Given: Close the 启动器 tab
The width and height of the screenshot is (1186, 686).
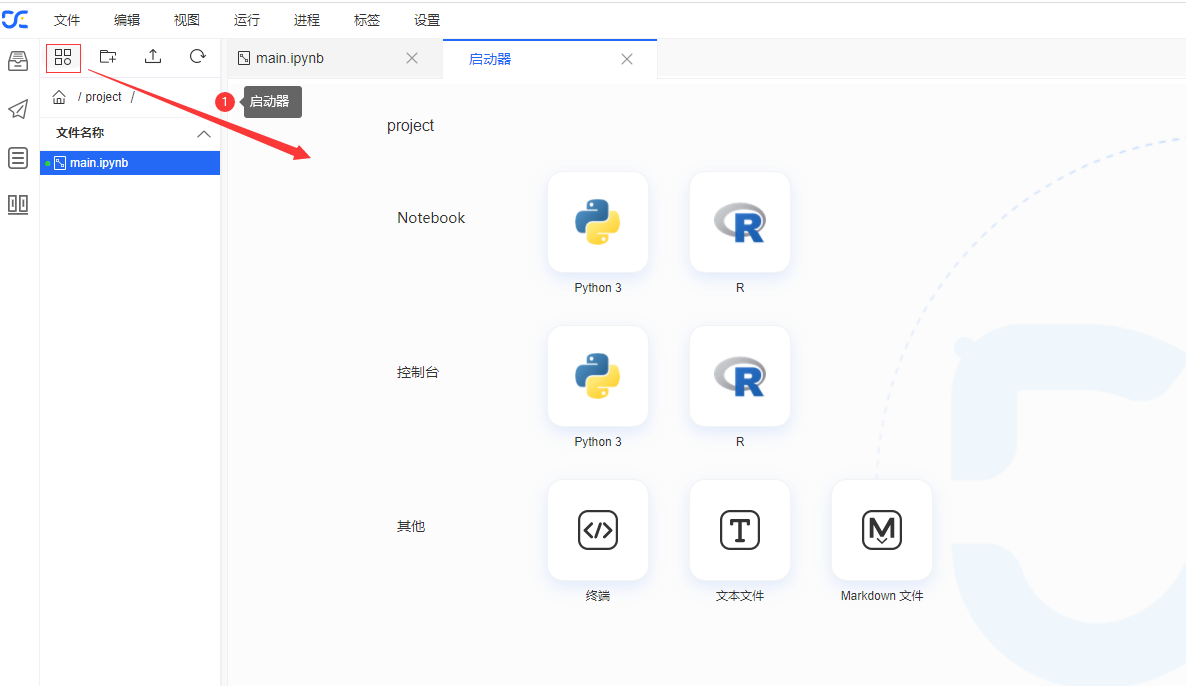Looking at the screenshot, I should pyautogui.click(x=627, y=59).
